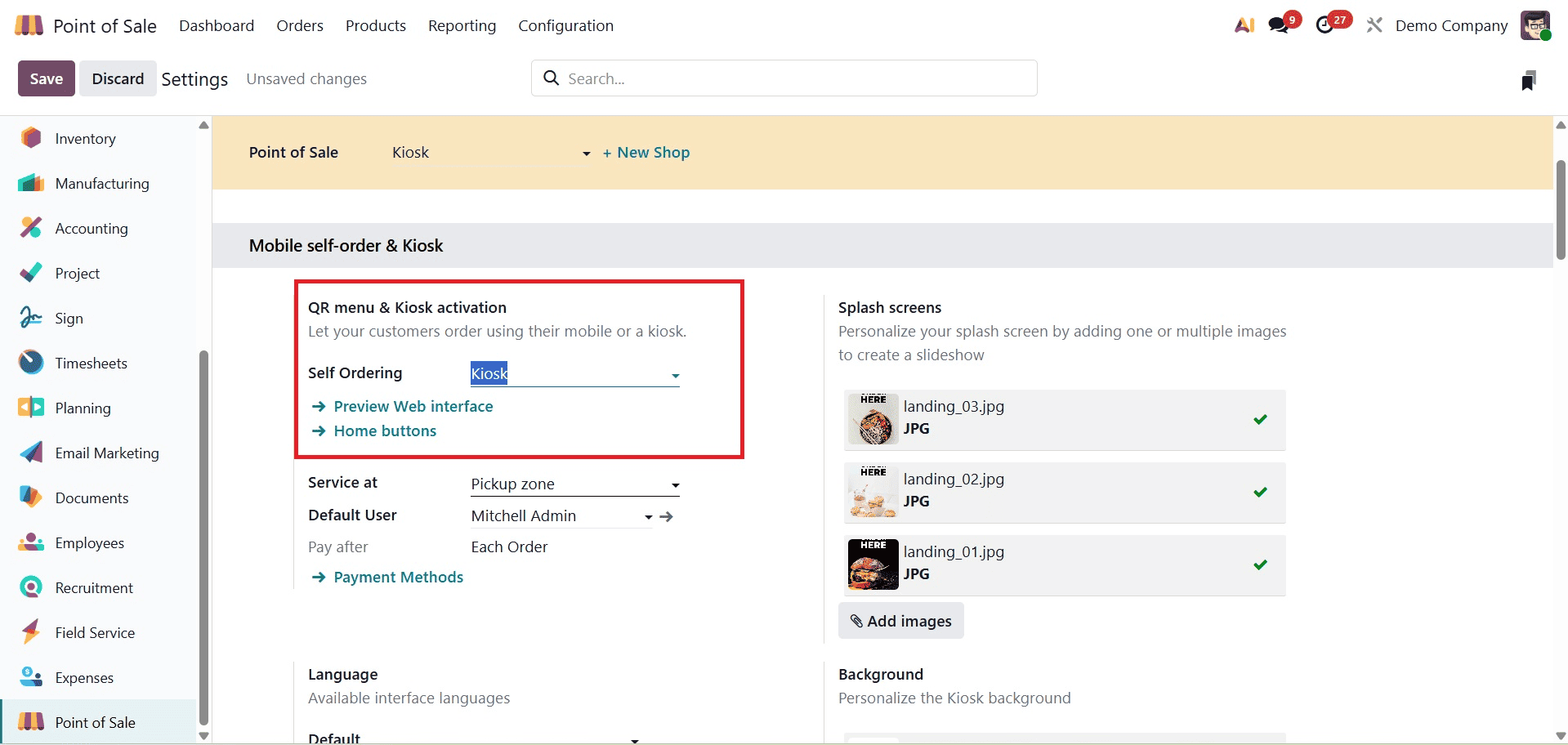Open the Accounting app from the sidebar
This screenshot has height=745, width=1568.
click(91, 228)
